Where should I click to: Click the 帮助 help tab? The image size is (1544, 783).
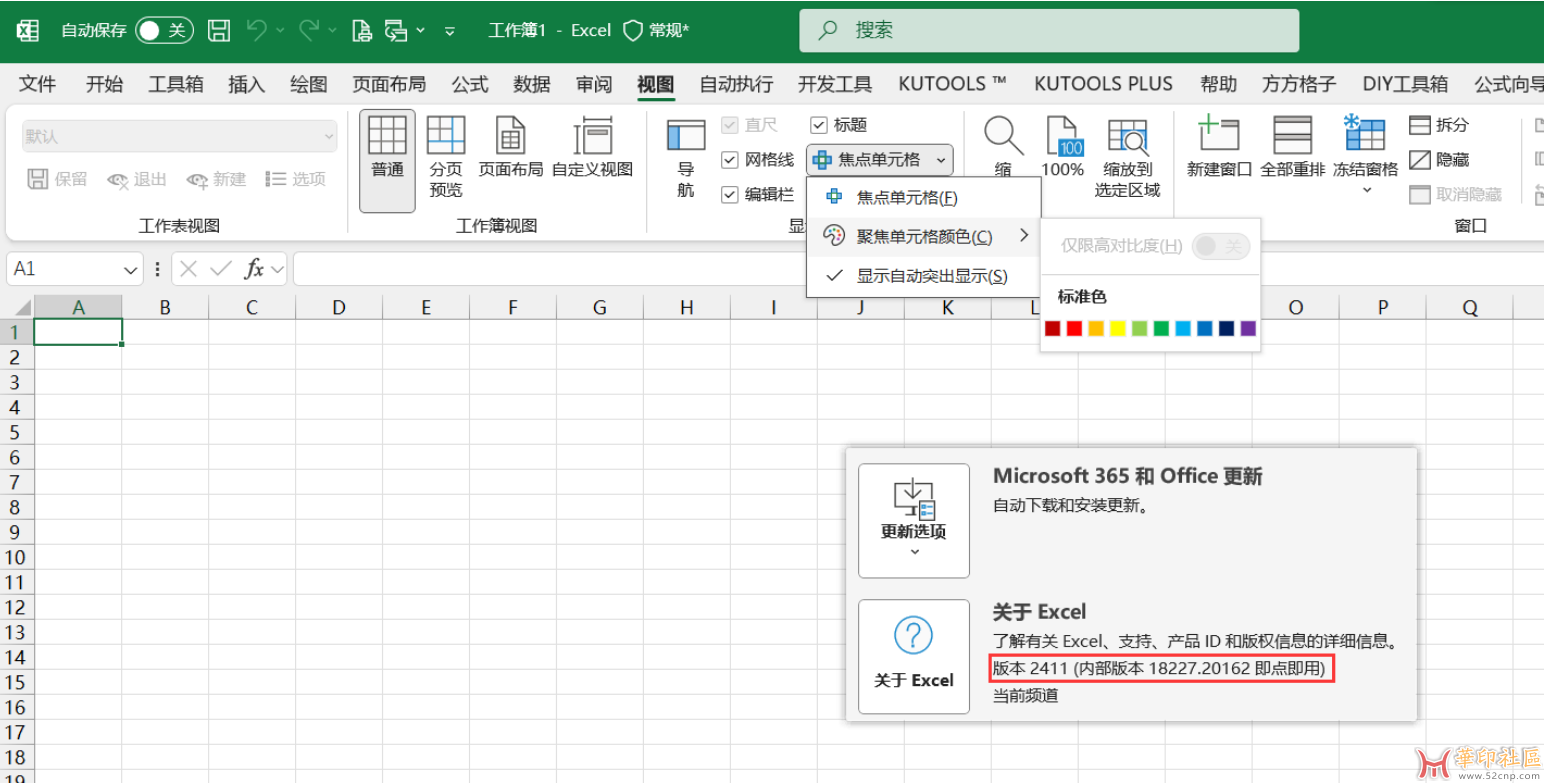coord(1218,84)
